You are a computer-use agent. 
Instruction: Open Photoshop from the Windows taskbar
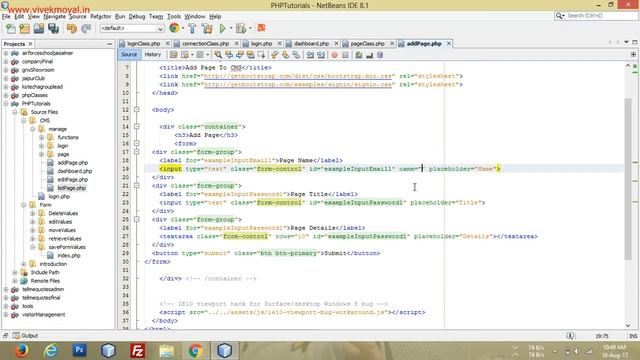click(x=79, y=350)
